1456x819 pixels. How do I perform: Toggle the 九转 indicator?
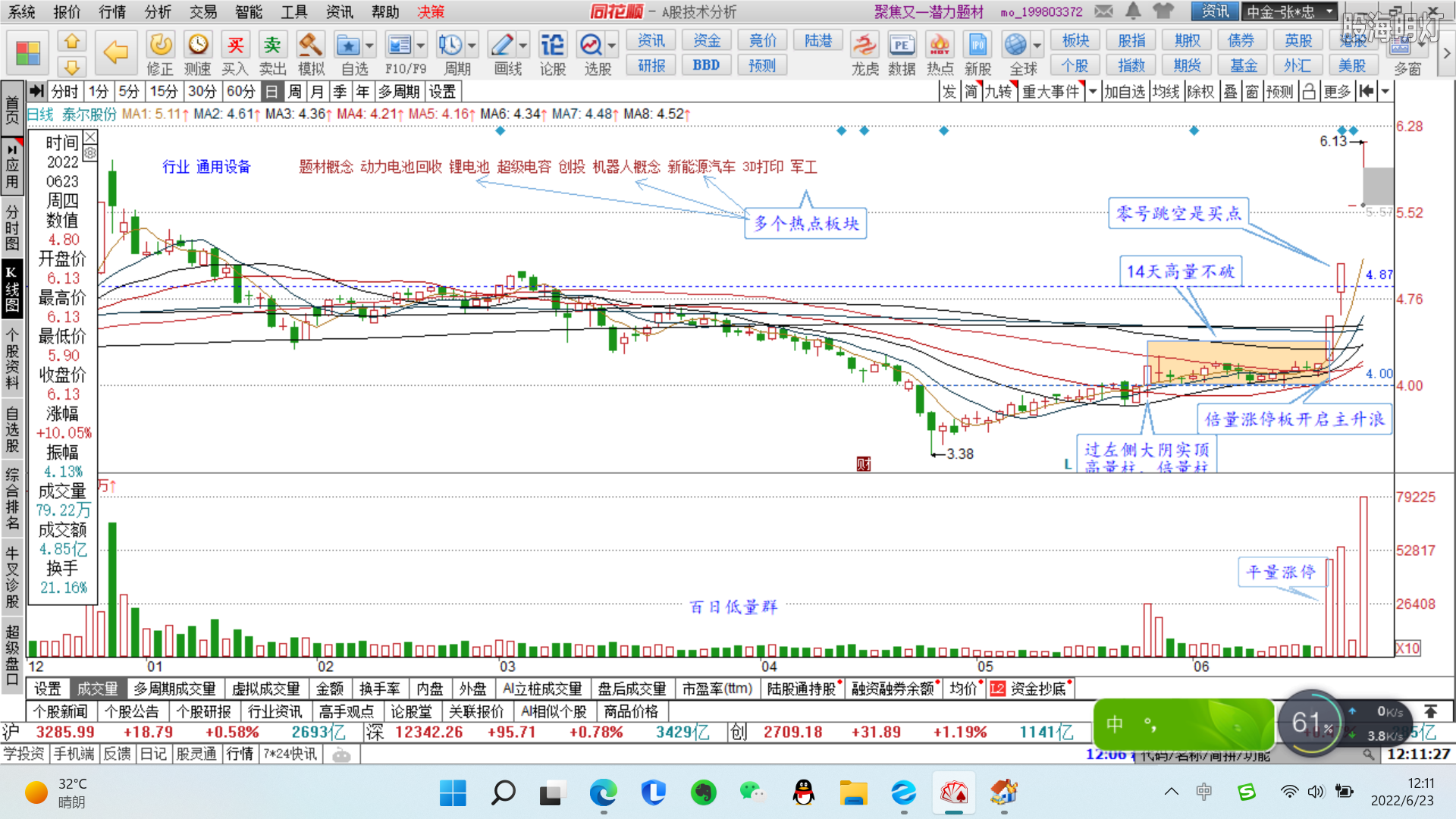[998, 92]
